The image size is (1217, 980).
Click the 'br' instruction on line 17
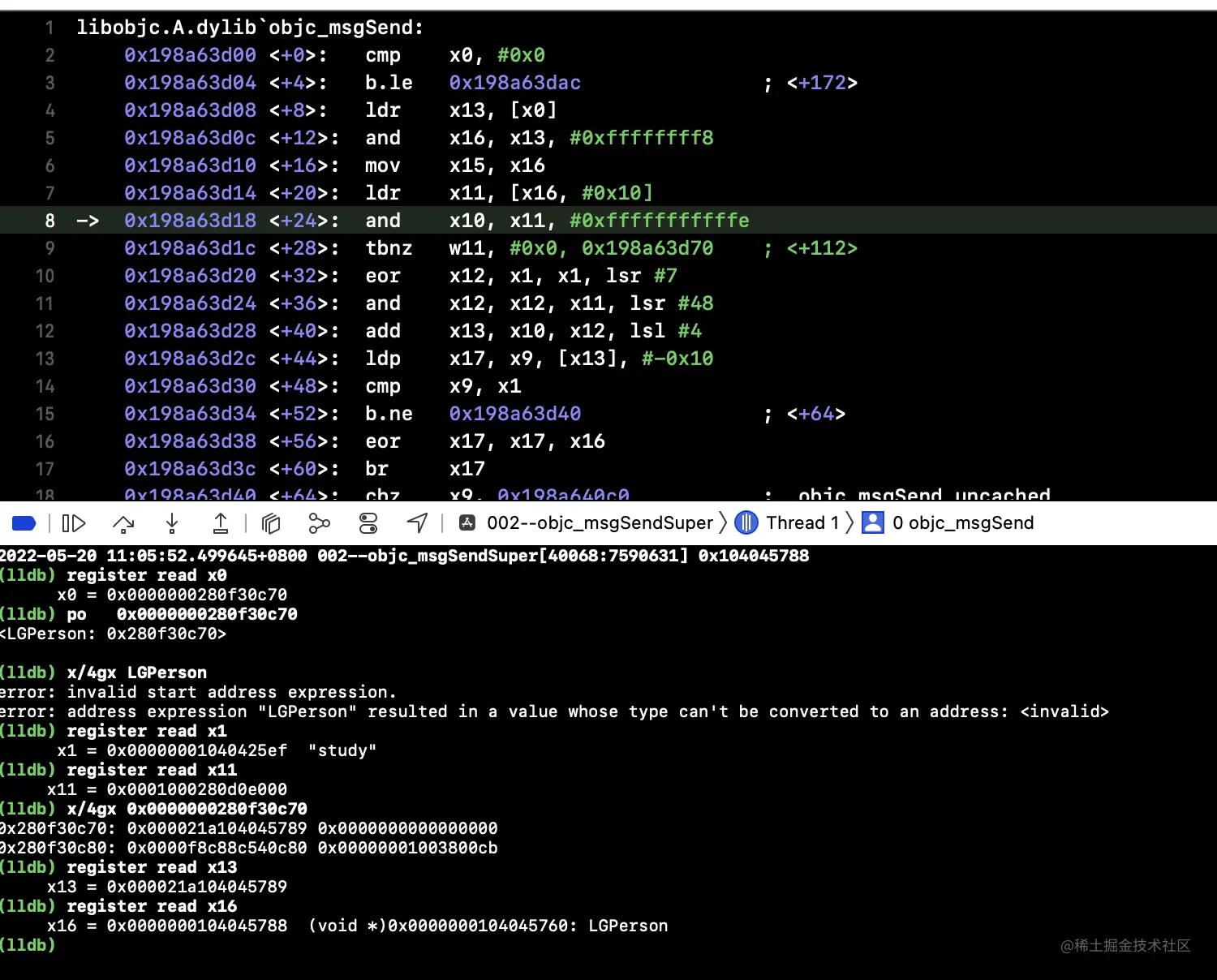376,469
